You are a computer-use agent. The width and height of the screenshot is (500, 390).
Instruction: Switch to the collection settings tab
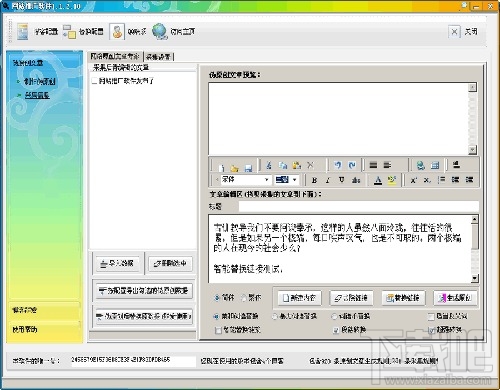pos(158,57)
